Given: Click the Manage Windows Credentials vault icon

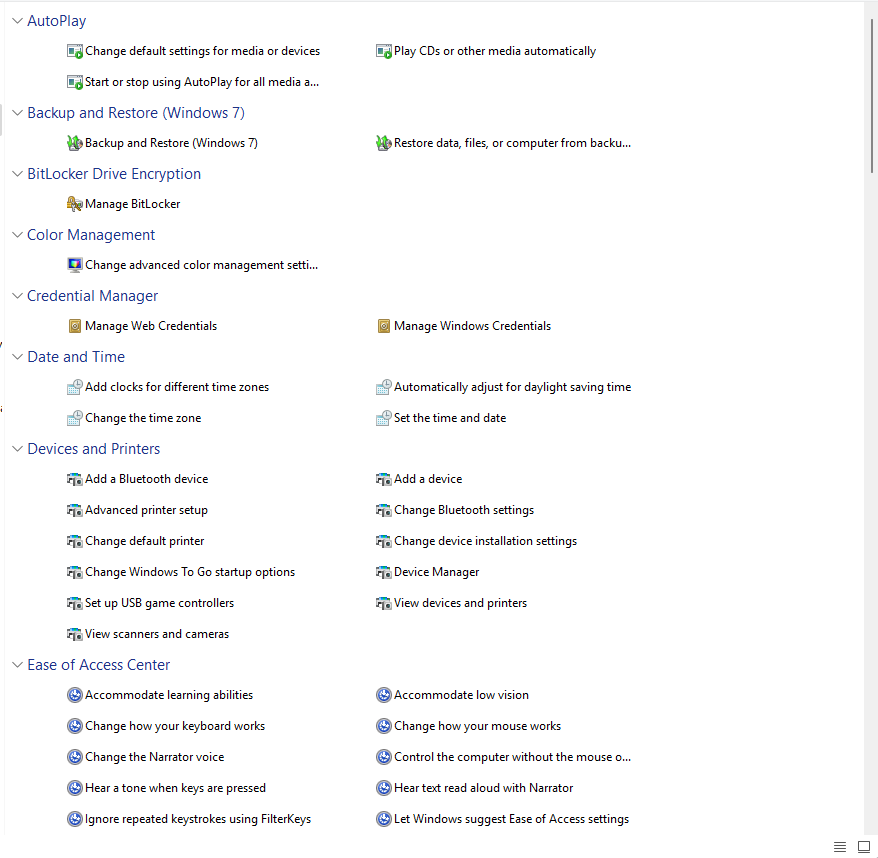Looking at the screenshot, I should click(384, 326).
